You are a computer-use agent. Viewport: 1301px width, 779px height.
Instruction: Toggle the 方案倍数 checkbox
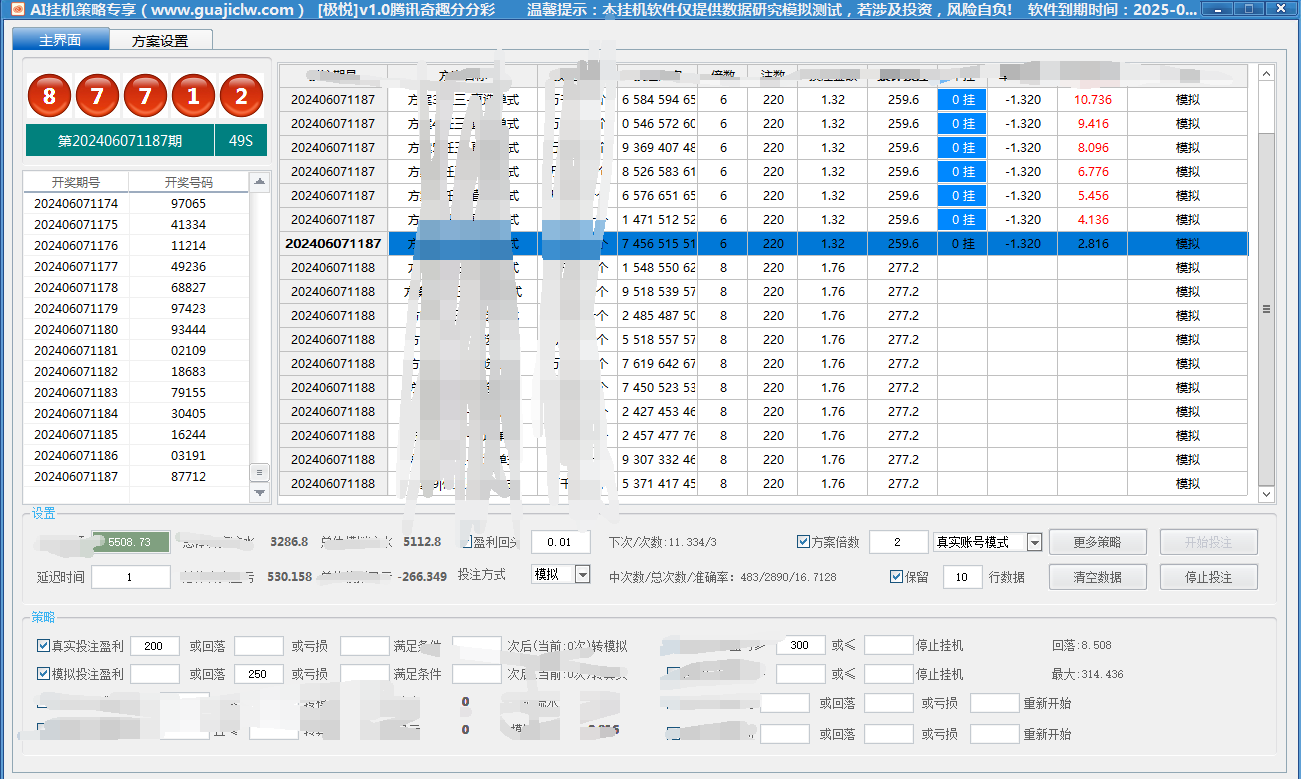[804, 542]
